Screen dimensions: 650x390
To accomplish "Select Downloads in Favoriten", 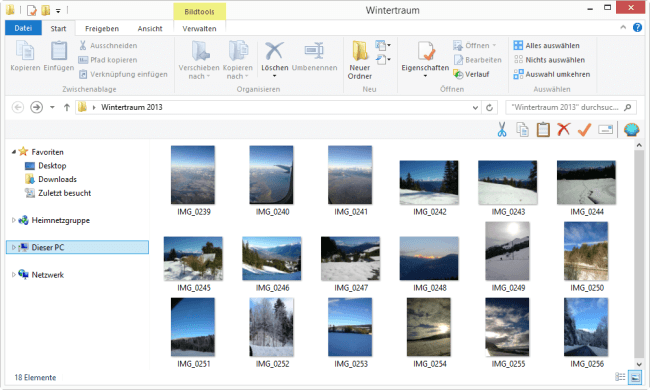I will pyautogui.click(x=57, y=179).
